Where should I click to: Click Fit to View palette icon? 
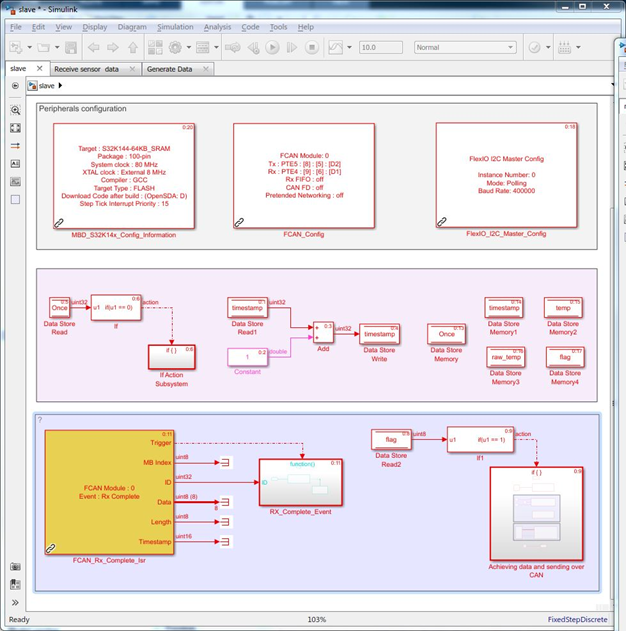pyautogui.click(x=15, y=128)
